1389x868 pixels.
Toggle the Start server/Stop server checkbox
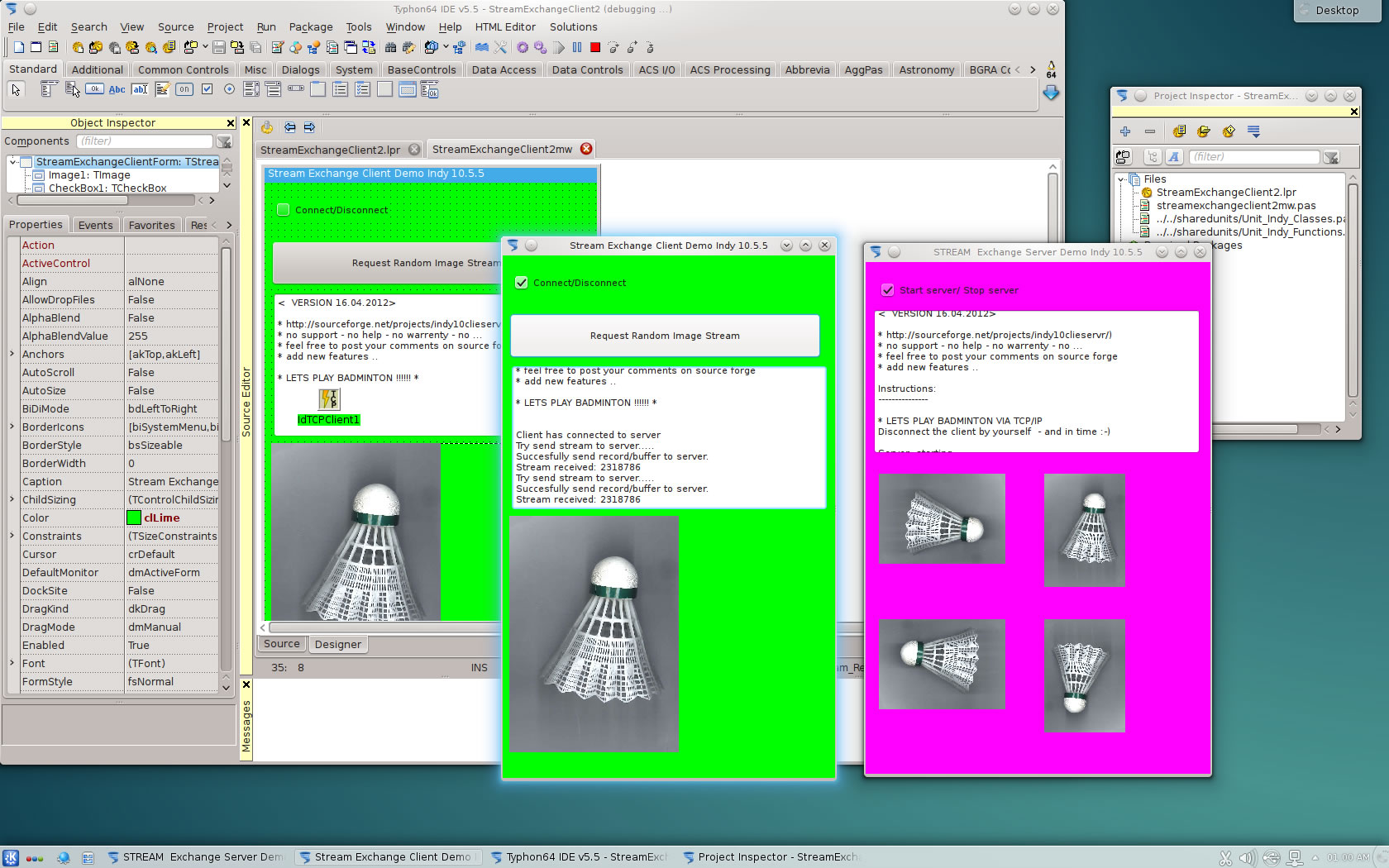pos(887,290)
